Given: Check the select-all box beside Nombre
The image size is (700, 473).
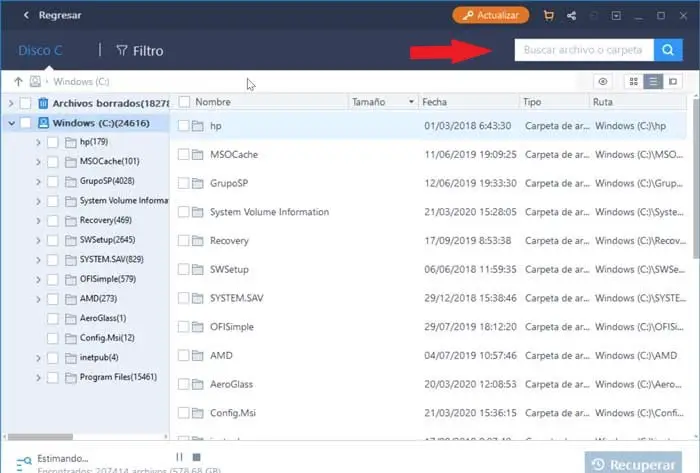Looking at the screenshot, I should pyautogui.click(x=184, y=102).
